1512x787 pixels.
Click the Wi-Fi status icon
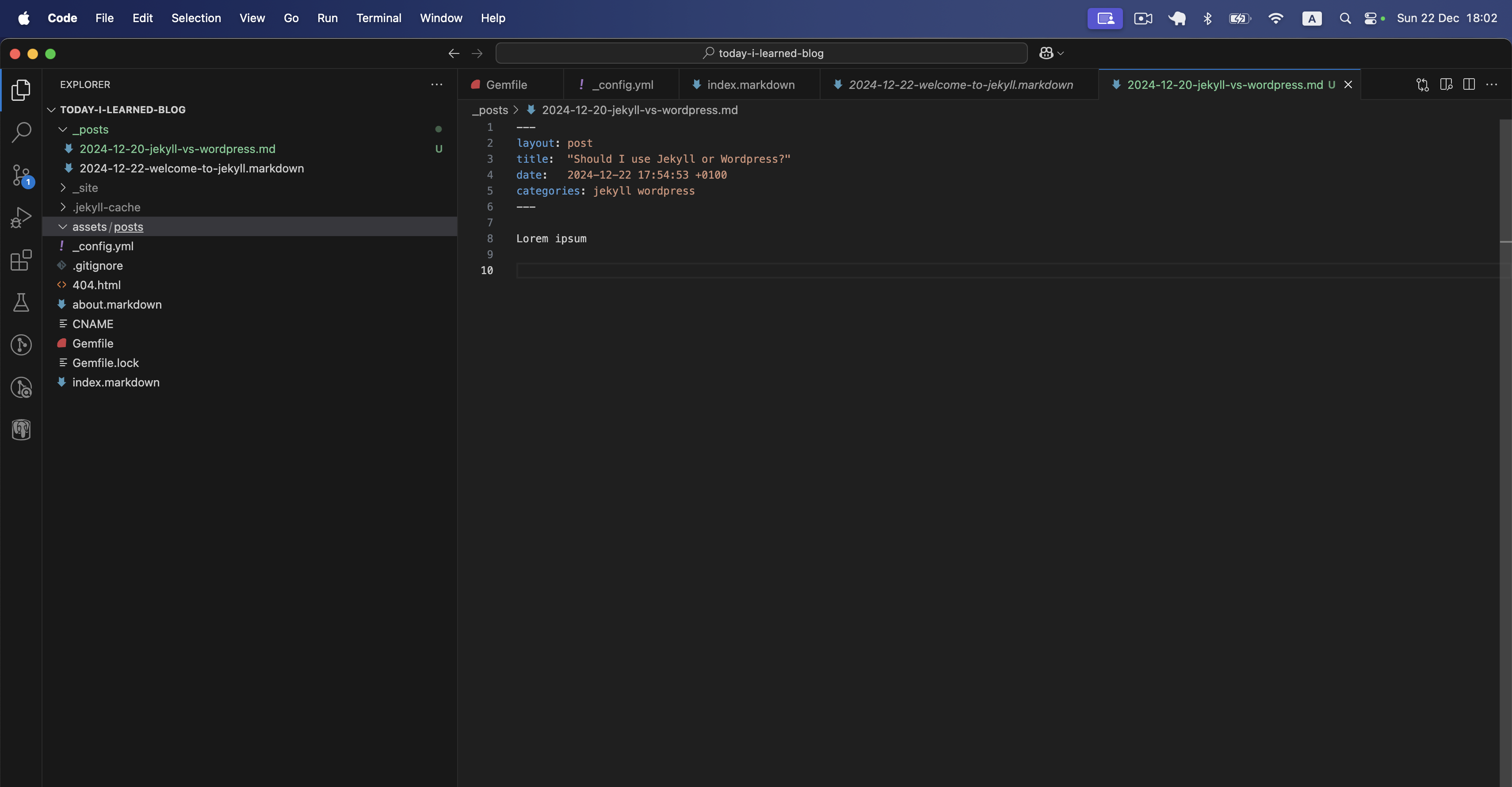1275,18
